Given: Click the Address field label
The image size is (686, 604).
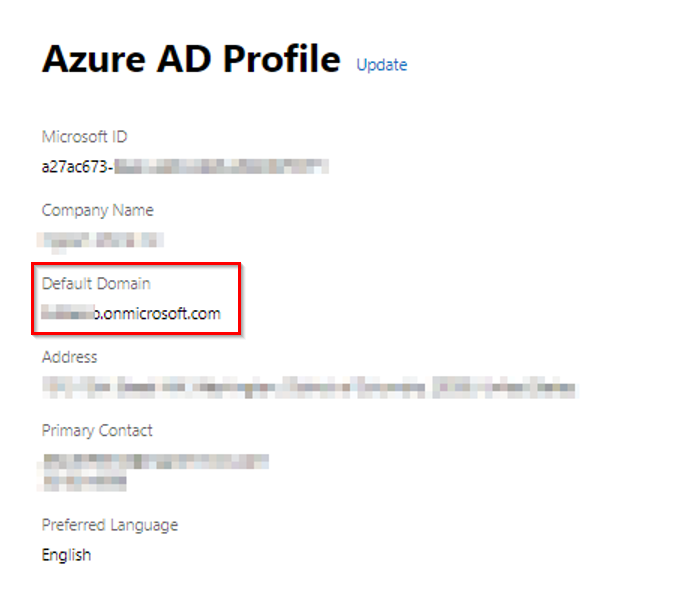Looking at the screenshot, I should tap(69, 357).
